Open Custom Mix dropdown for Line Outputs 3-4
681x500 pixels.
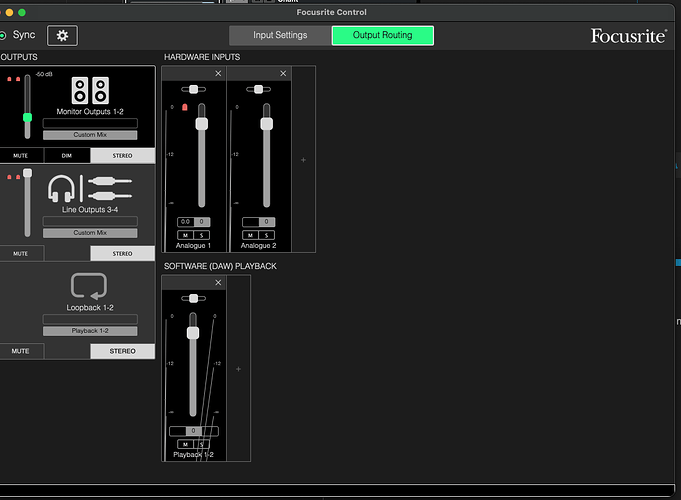90,233
